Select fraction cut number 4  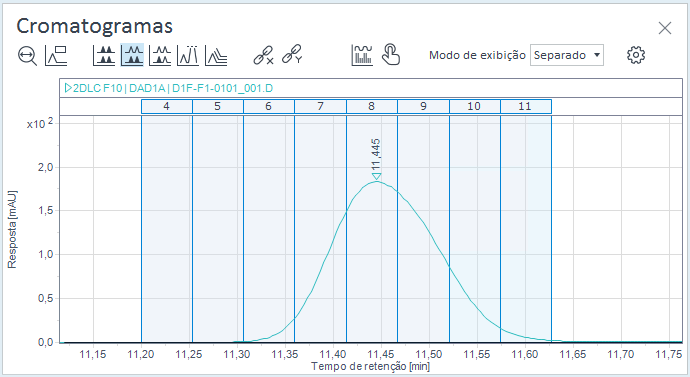[167, 106]
